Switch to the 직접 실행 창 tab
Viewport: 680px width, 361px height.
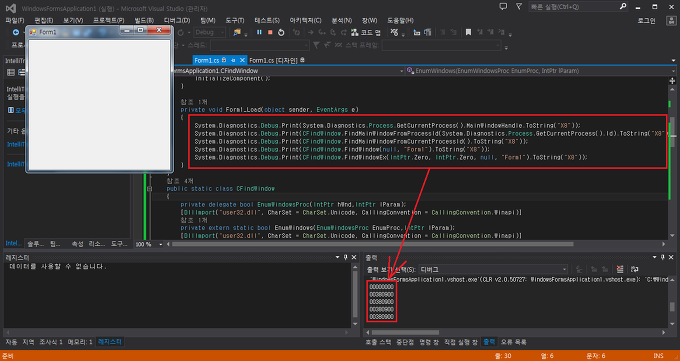coord(461,342)
